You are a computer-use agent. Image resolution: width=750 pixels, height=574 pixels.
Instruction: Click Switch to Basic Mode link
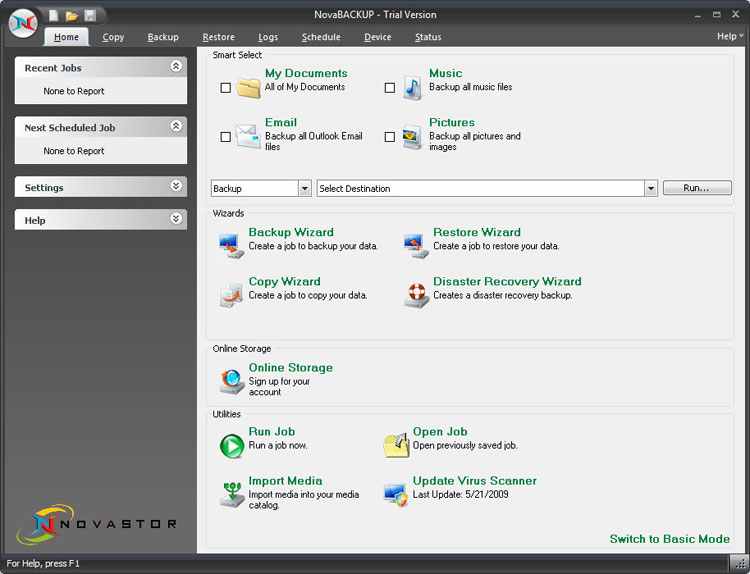click(x=669, y=539)
